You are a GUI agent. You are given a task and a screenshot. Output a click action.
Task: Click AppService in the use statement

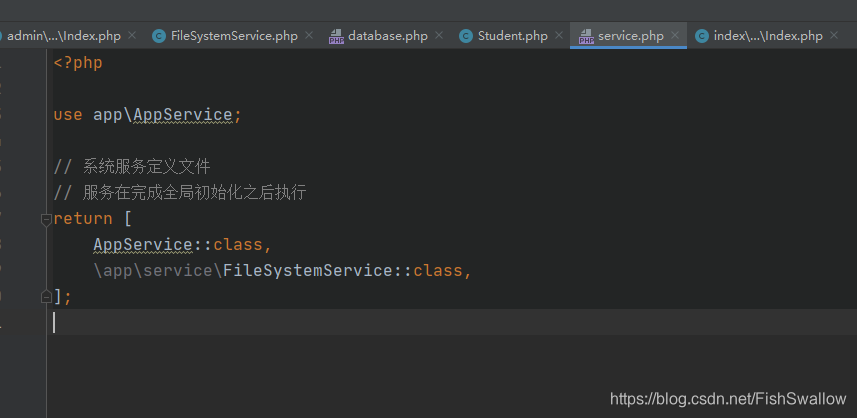pyautogui.click(x=183, y=115)
